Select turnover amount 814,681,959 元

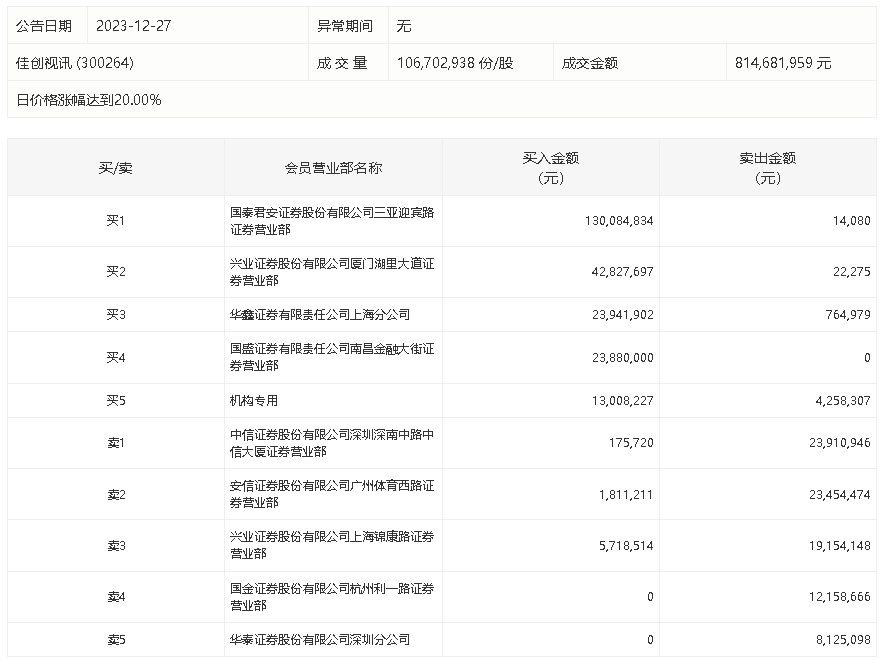click(x=783, y=63)
